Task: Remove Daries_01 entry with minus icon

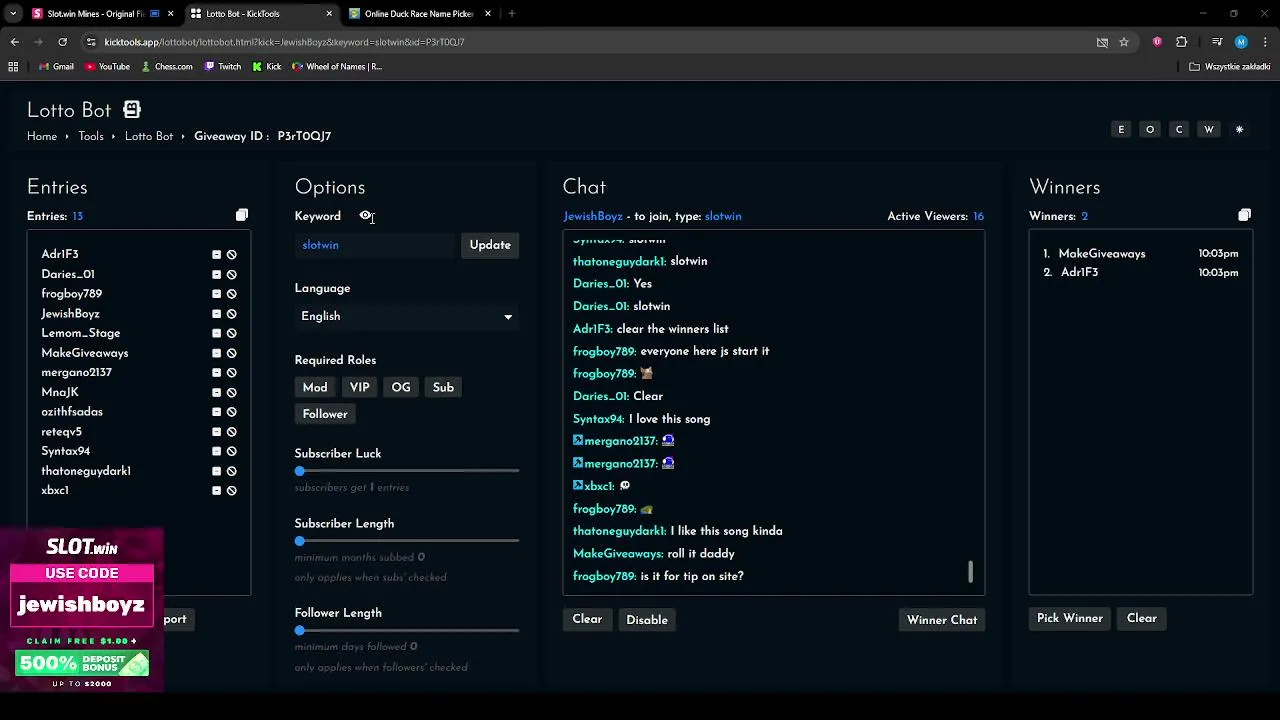Action: click(x=216, y=274)
